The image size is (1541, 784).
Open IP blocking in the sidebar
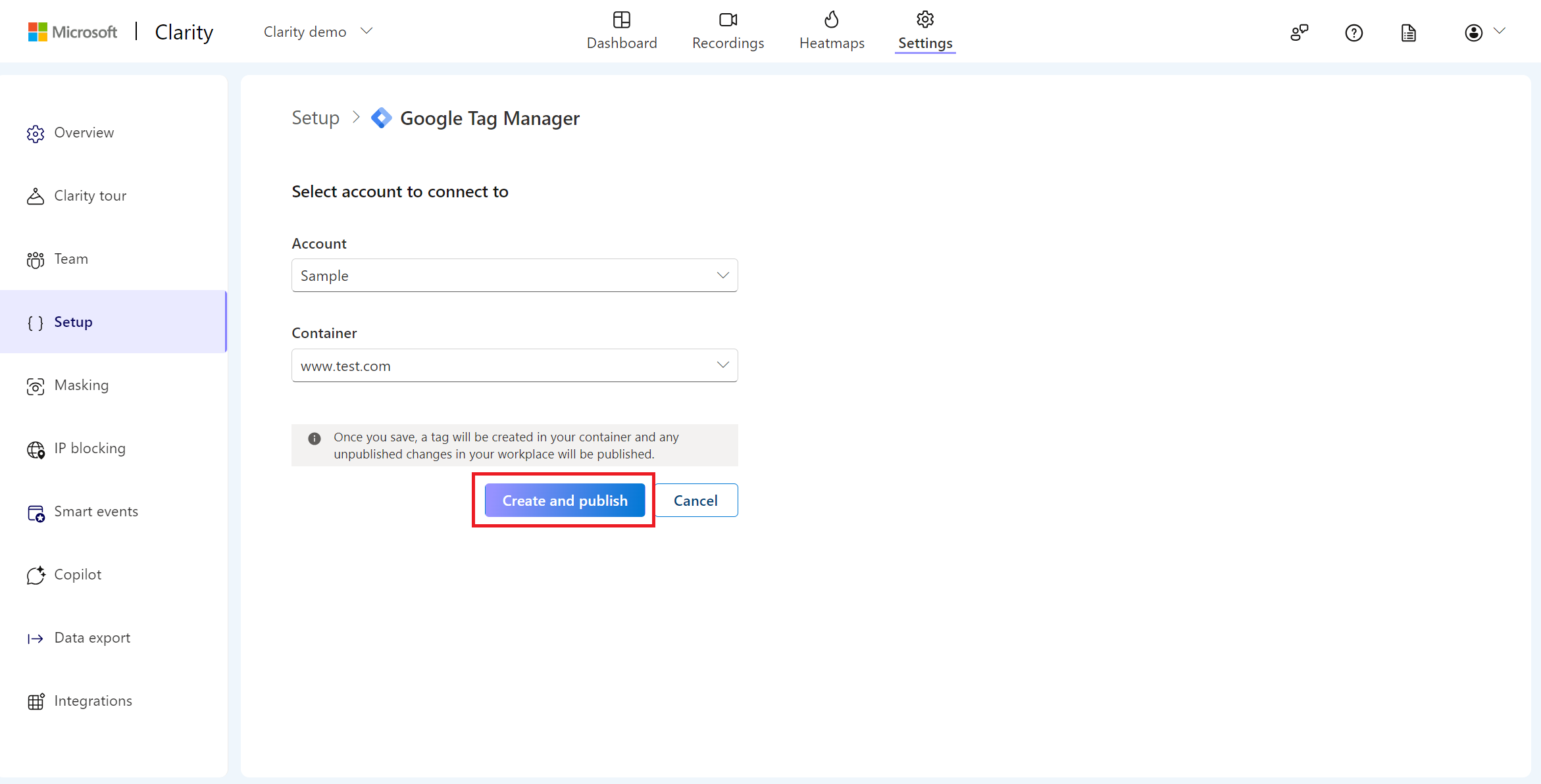(113, 449)
